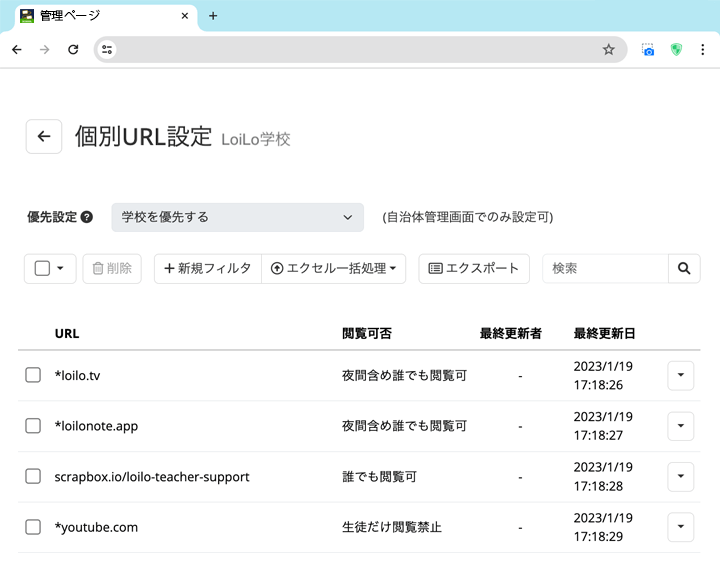Click the green shield extension icon
721x567 pixels.
[x=676, y=49]
